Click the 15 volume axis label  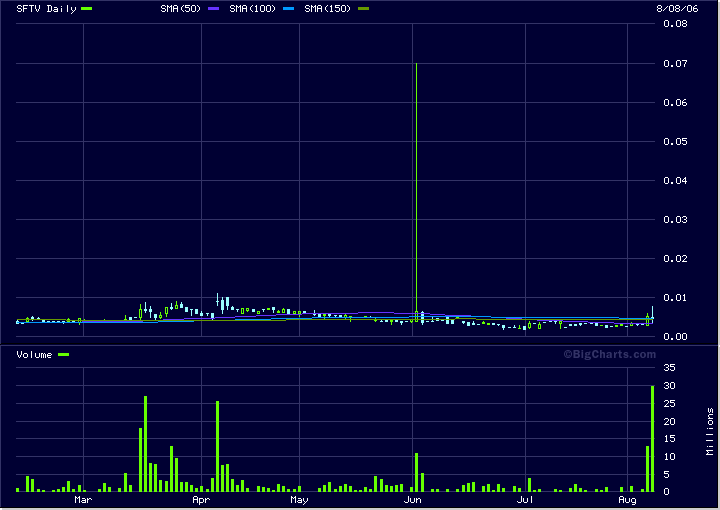tap(669, 439)
